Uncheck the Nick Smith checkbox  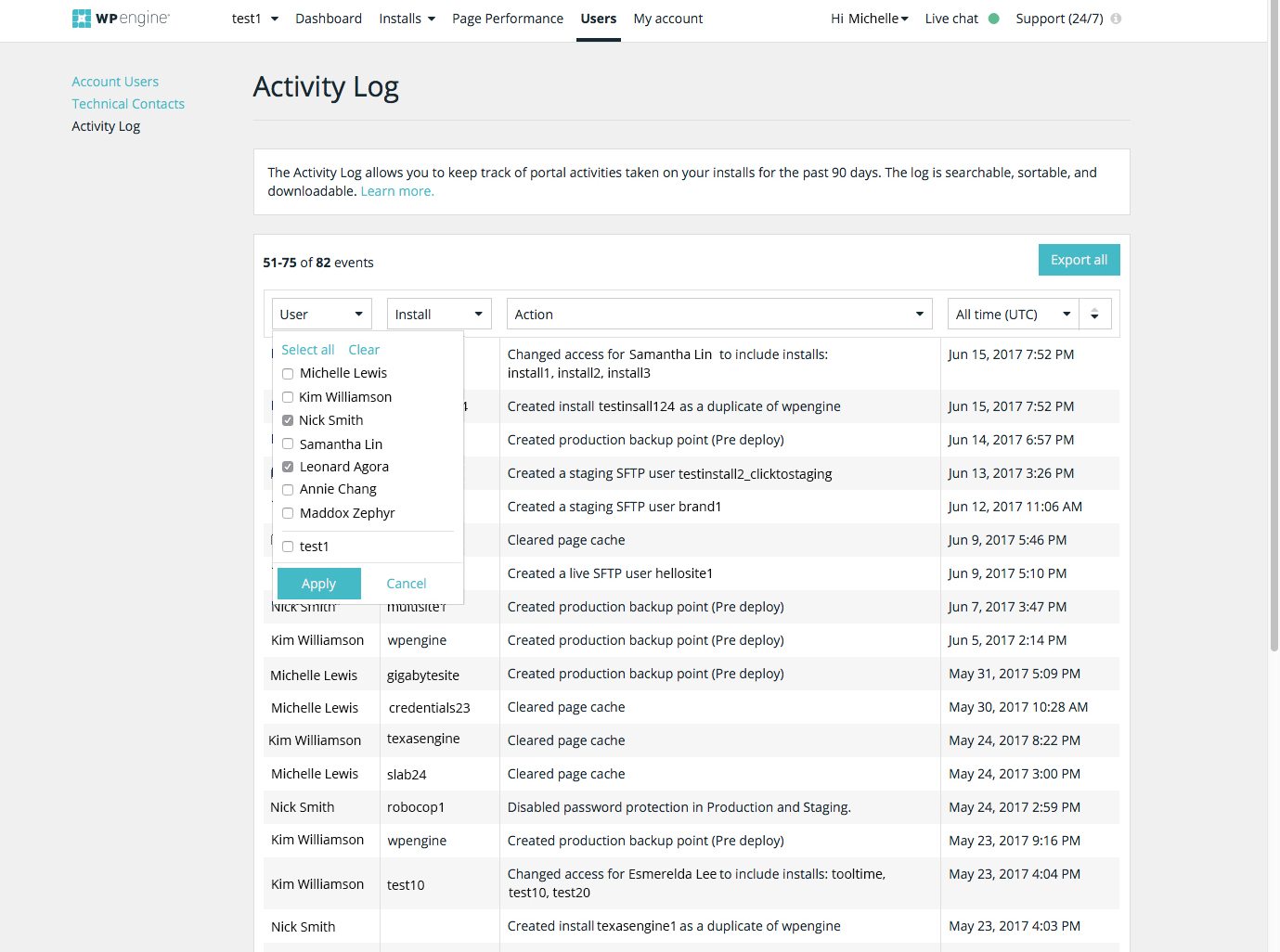tap(288, 420)
